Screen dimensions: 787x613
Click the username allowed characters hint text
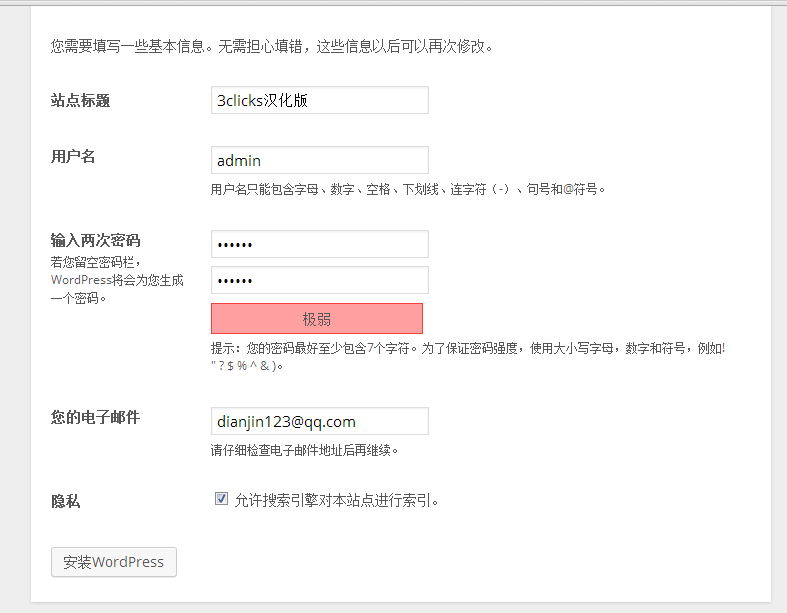click(x=408, y=189)
